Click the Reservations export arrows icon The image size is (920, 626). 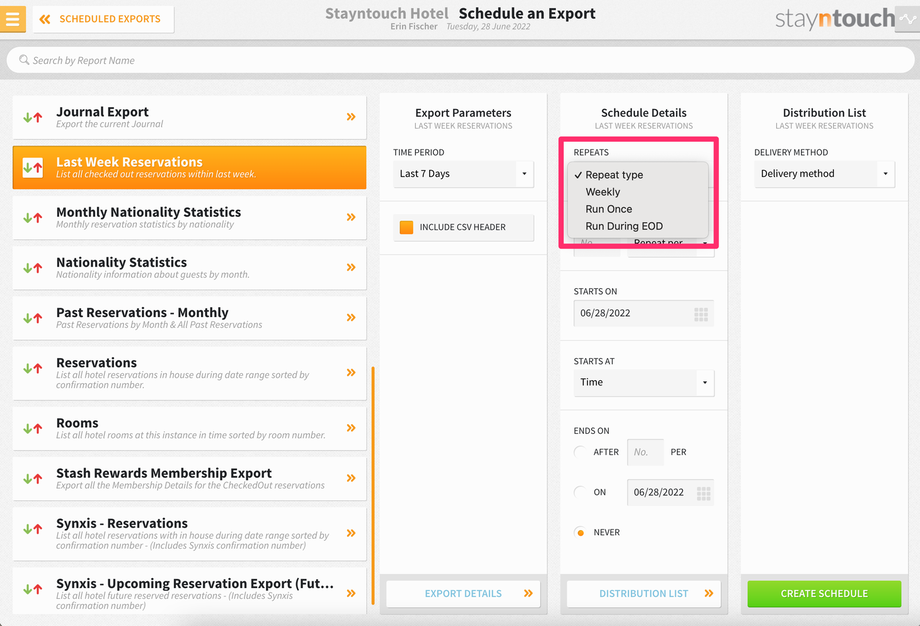tap(33, 368)
